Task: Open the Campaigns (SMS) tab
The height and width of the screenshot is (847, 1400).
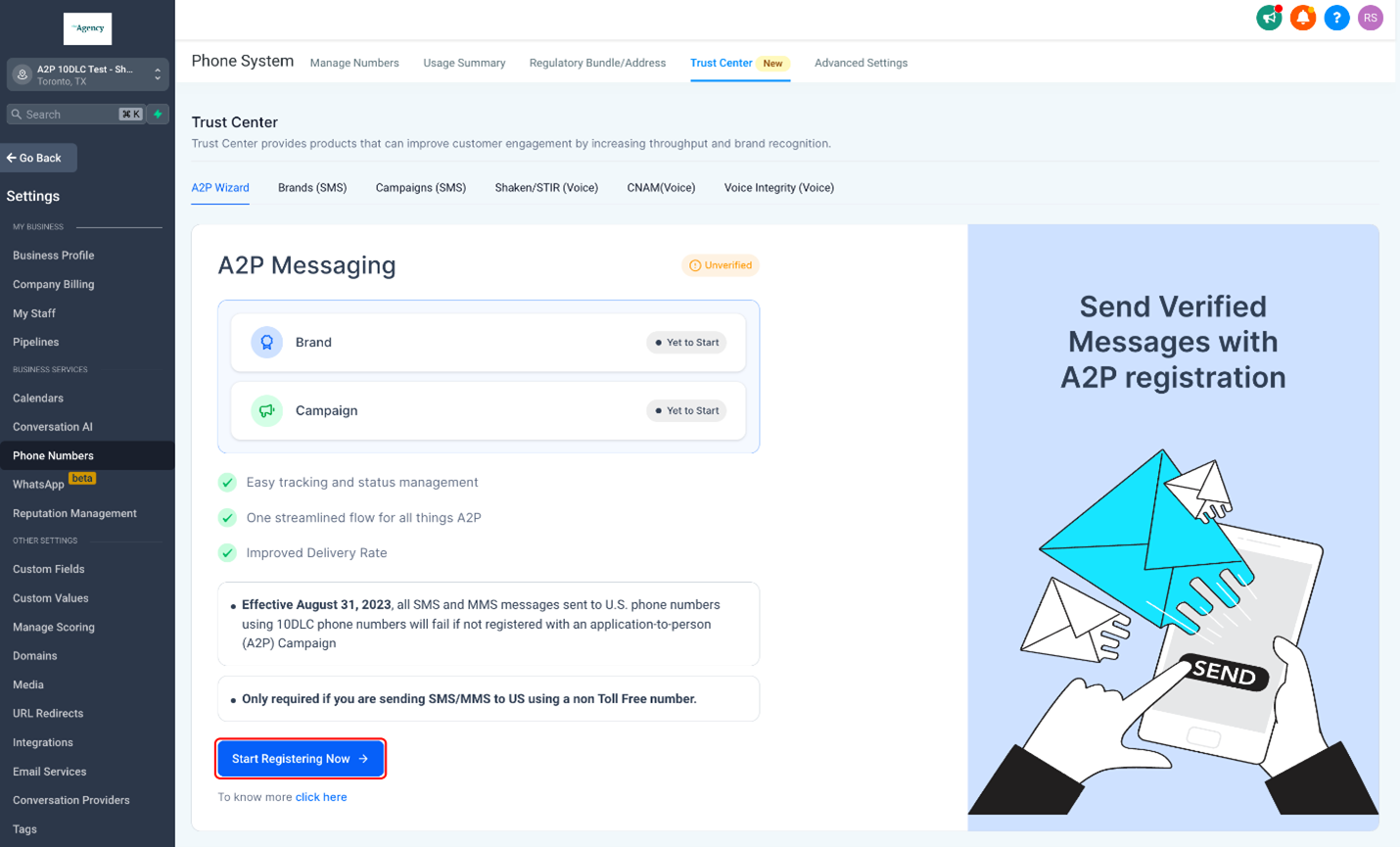Action: click(x=421, y=188)
